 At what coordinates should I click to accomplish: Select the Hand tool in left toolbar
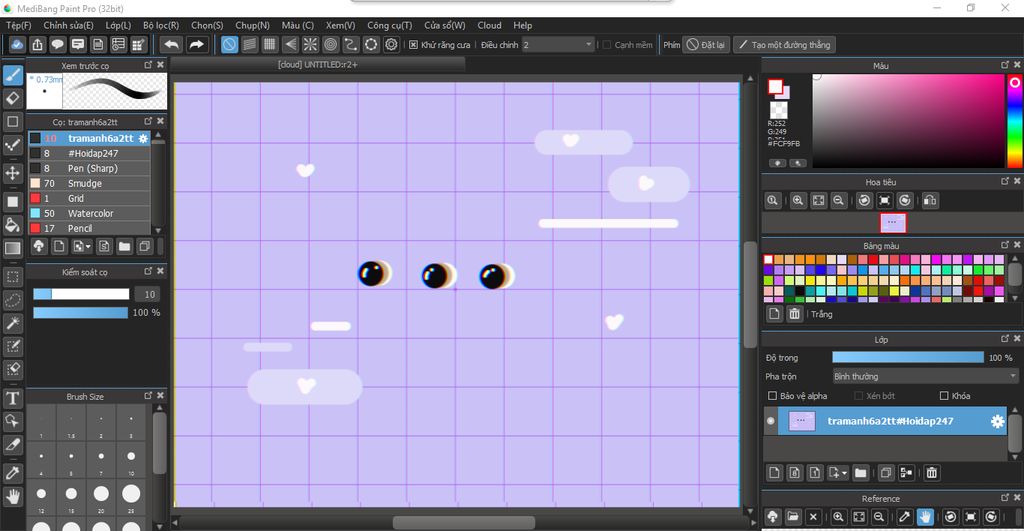12,497
